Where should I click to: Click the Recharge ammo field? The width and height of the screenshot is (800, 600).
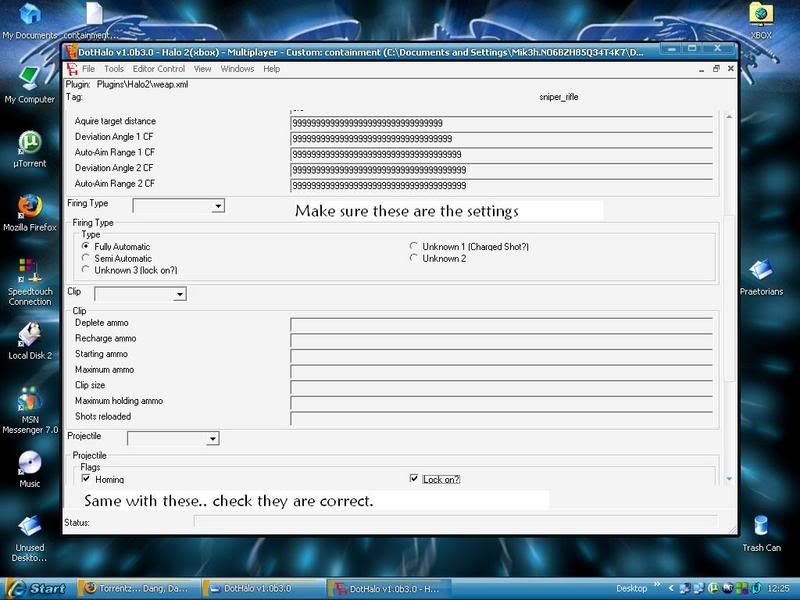(x=501, y=340)
